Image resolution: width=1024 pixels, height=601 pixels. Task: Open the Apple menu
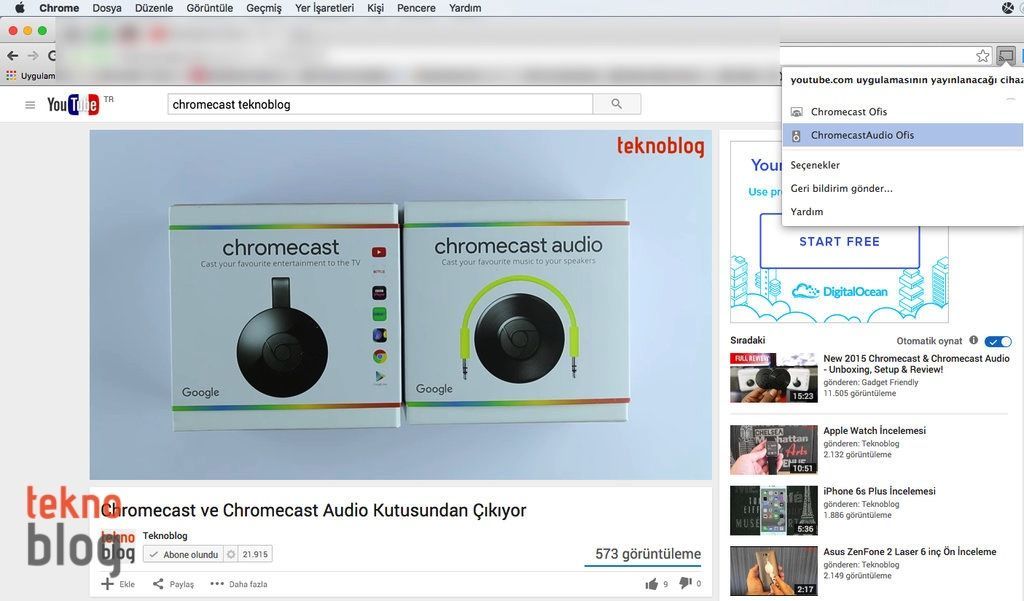pyautogui.click(x=20, y=8)
